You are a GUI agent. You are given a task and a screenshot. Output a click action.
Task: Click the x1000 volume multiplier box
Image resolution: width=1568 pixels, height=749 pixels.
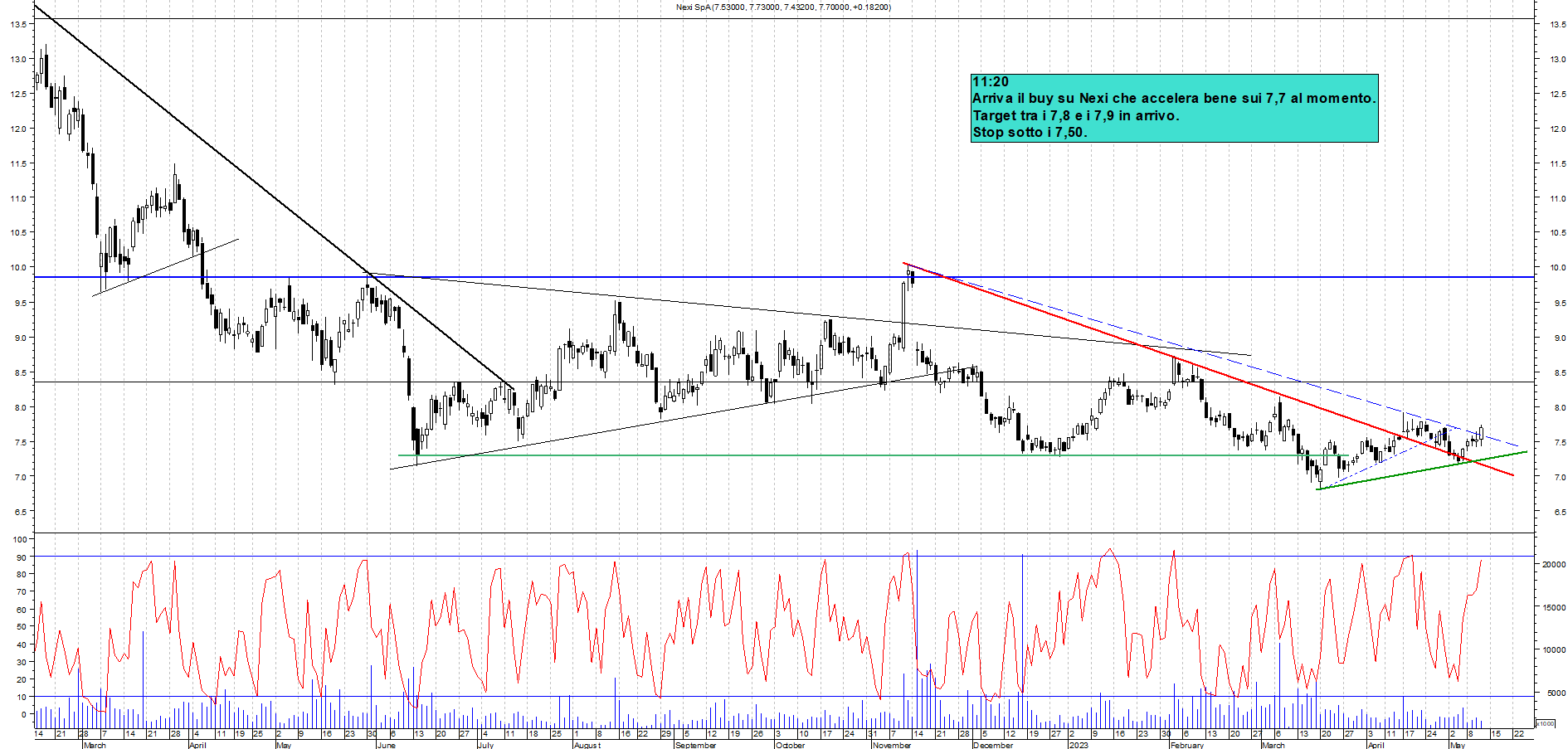pos(1546,723)
